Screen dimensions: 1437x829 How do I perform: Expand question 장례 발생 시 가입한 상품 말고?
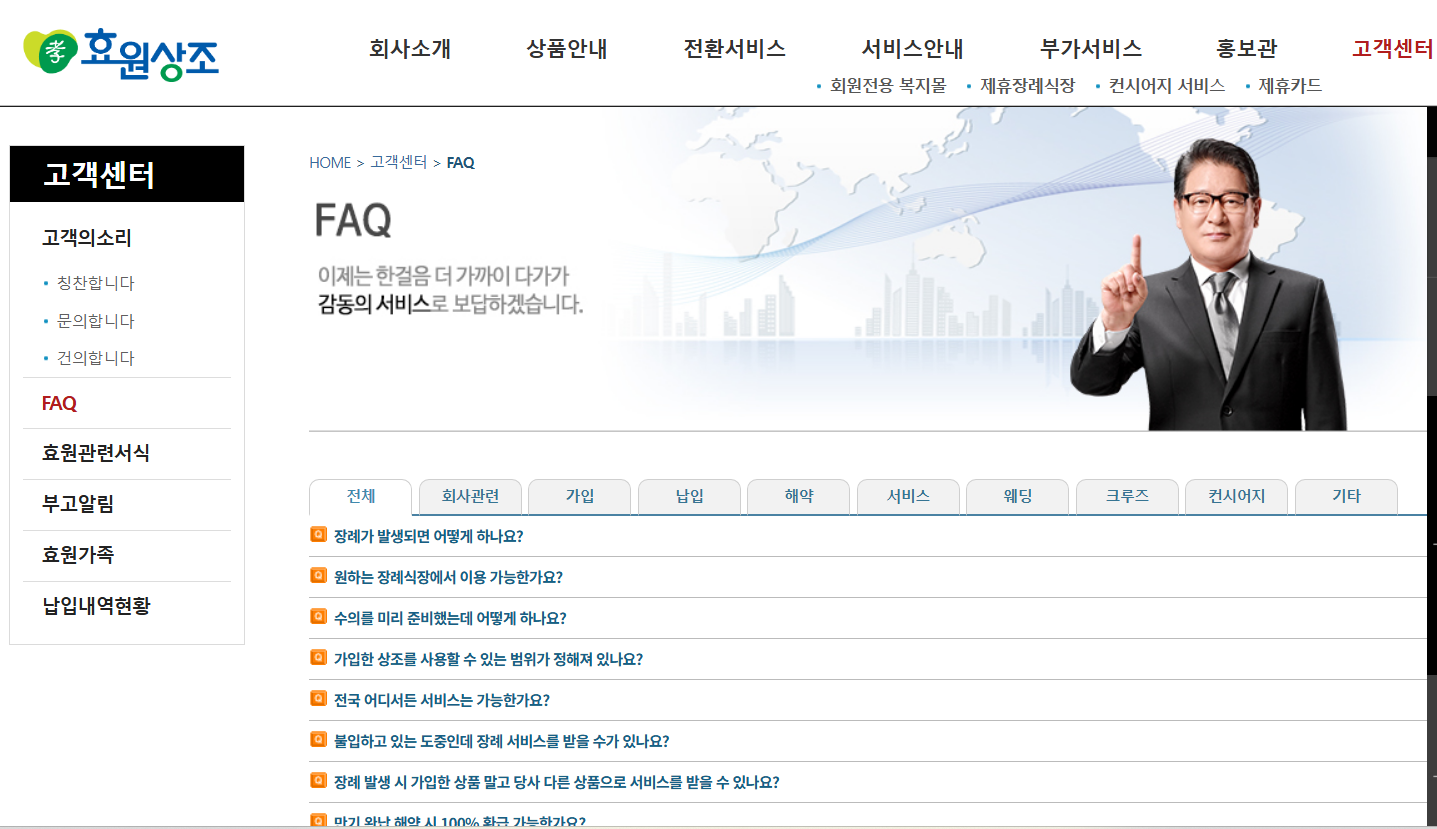pyautogui.click(x=557, y=782)
